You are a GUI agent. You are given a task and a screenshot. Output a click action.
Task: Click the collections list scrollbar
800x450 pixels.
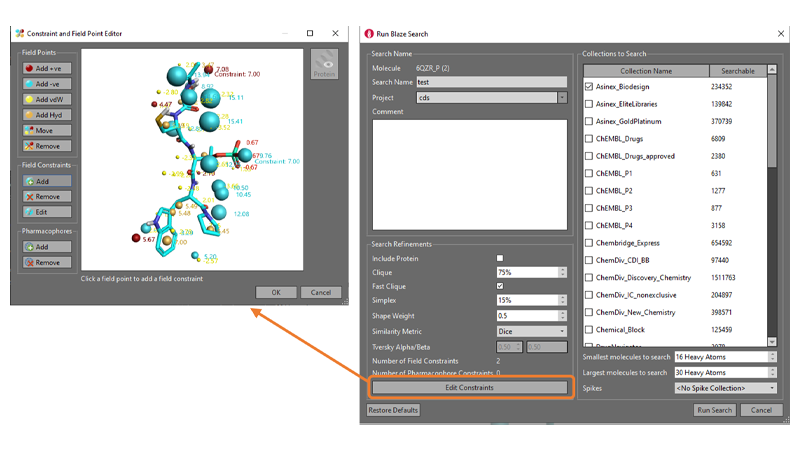coord(772,120)
